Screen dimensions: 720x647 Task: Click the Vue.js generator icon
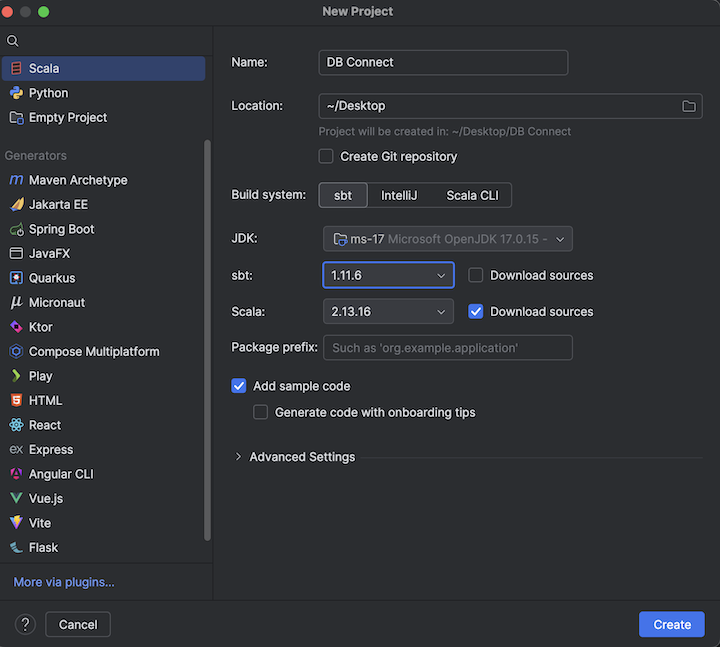[16, 498]
